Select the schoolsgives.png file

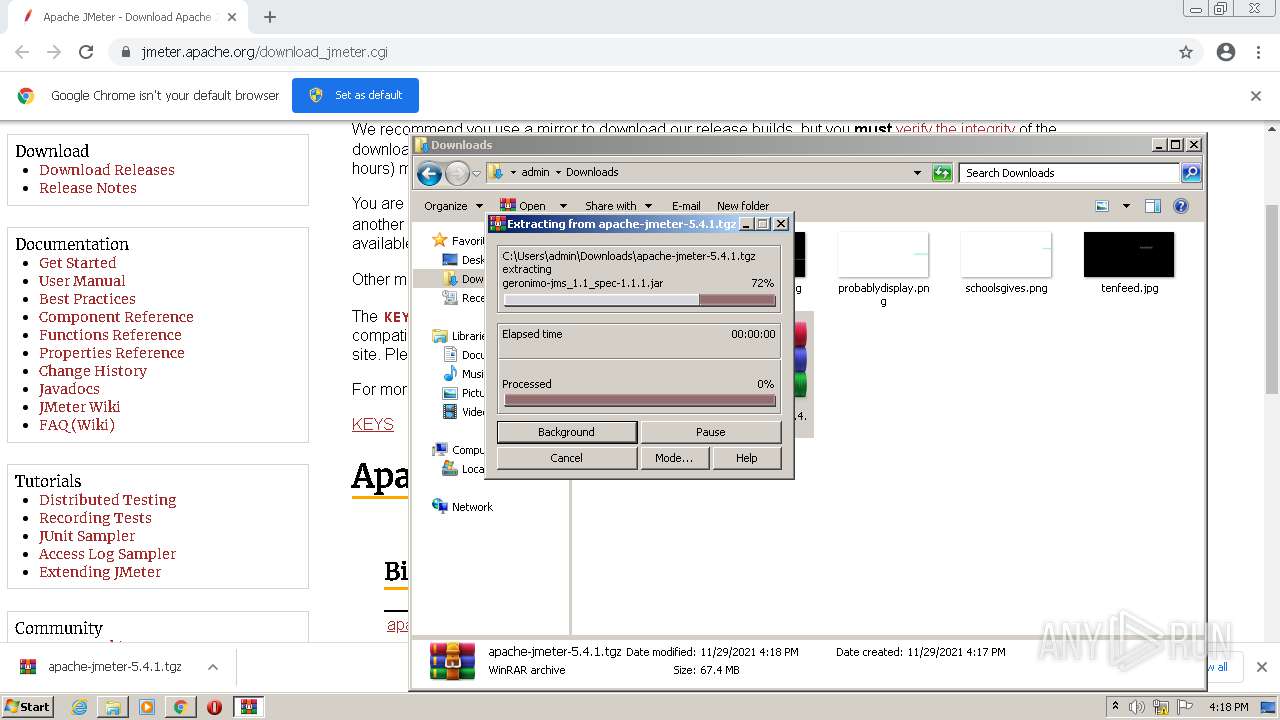click(x=1006, y=264)
